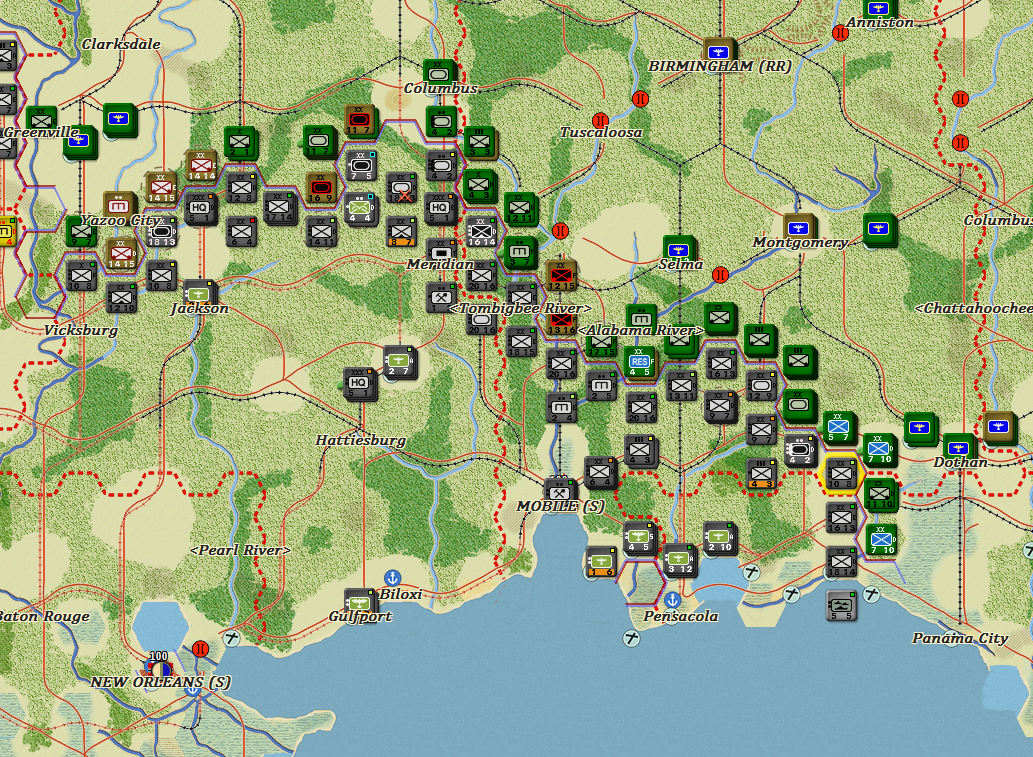Select the red-marker infantry unit 6-4
The image size is (1033, 757).
pyautogui.click(x=241, y=232)
